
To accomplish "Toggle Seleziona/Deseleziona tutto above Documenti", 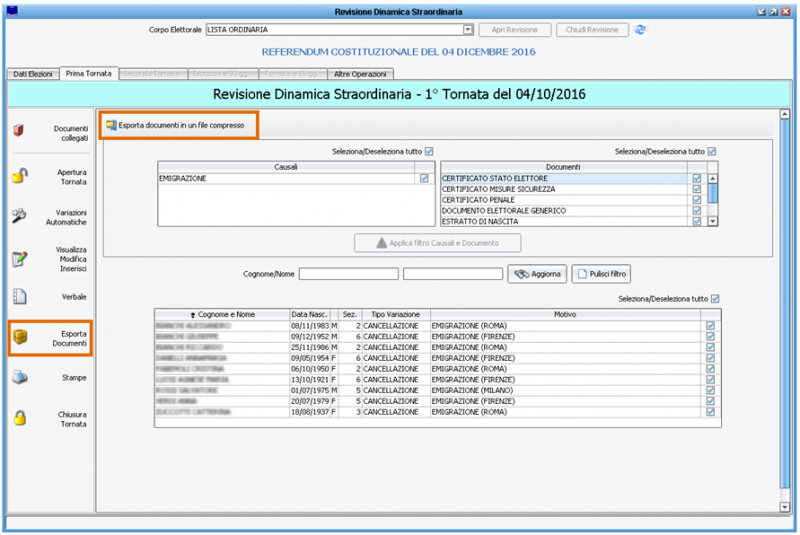I will (x=712, y=151).
